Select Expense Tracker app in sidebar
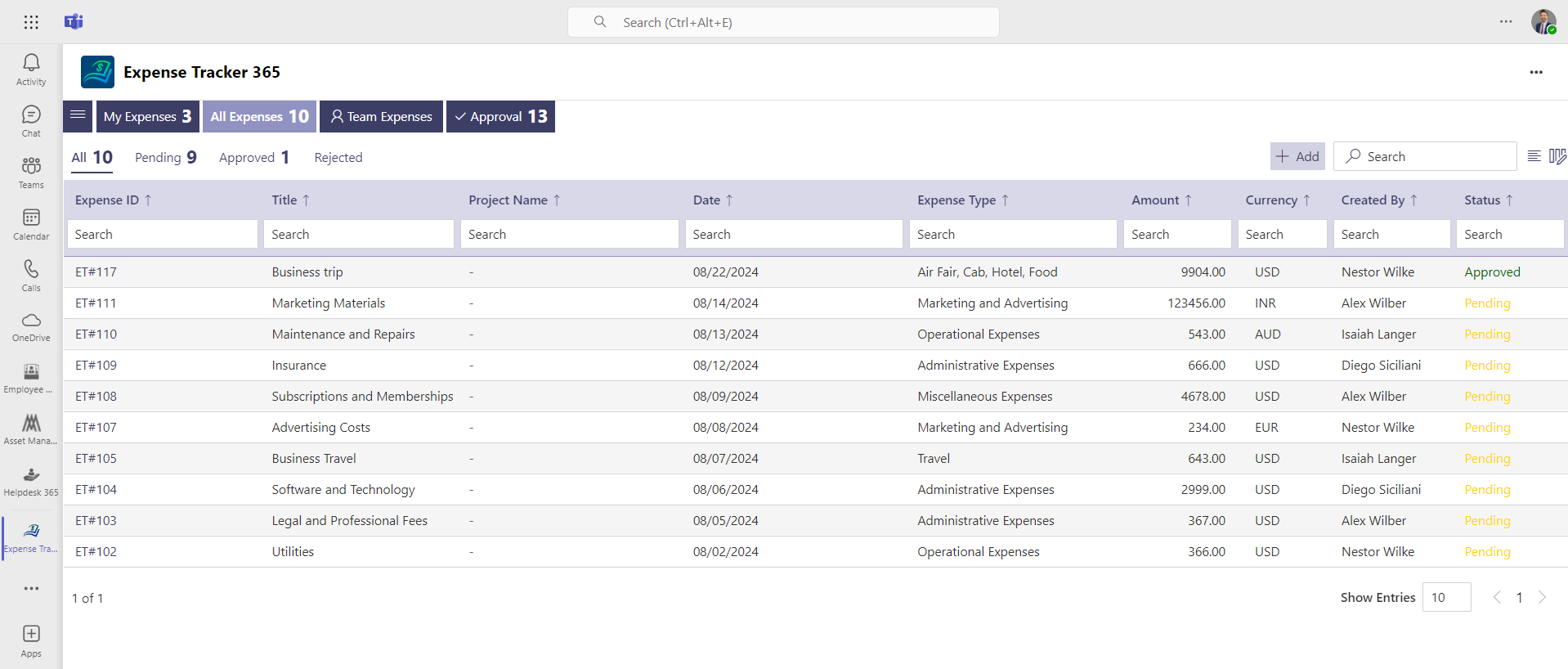This screenshot has width=1568, height=669. tap(31, 537)
